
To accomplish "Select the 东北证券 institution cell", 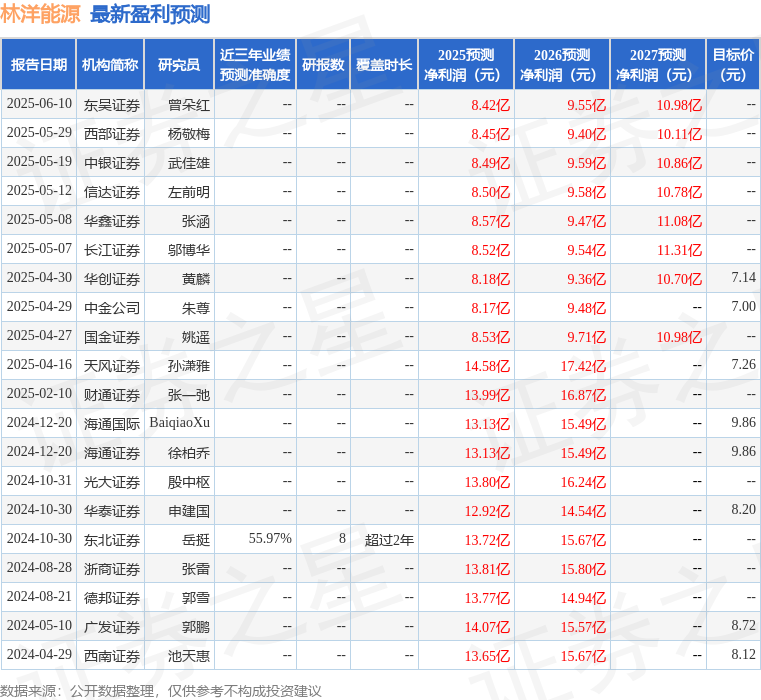I will 112,540.
